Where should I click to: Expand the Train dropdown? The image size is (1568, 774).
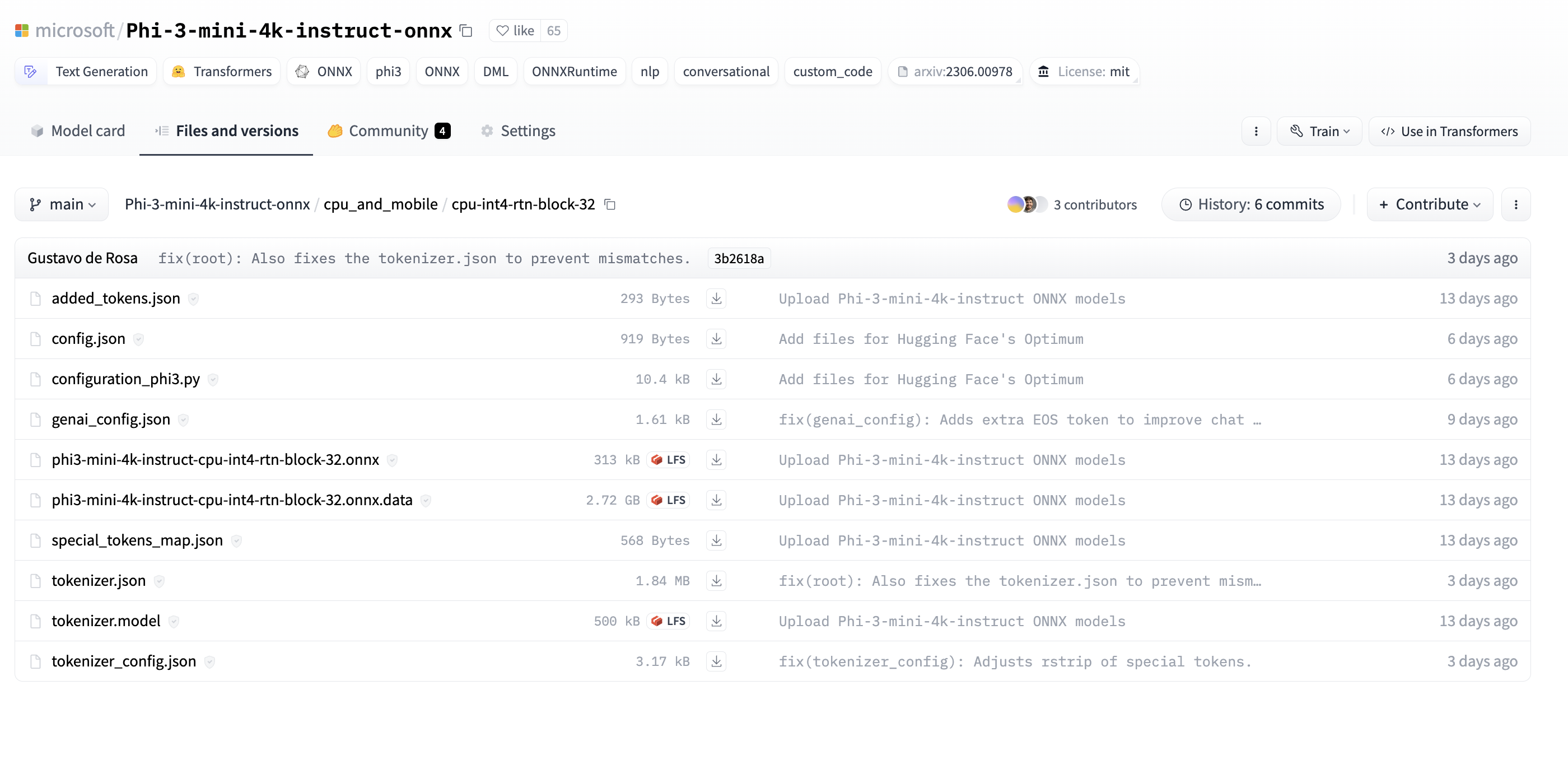tap(1319, 131)
